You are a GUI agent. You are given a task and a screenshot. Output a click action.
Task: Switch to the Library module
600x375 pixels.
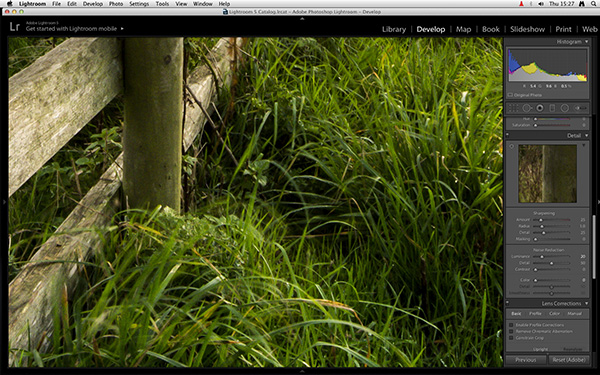[x=394, y=29]
